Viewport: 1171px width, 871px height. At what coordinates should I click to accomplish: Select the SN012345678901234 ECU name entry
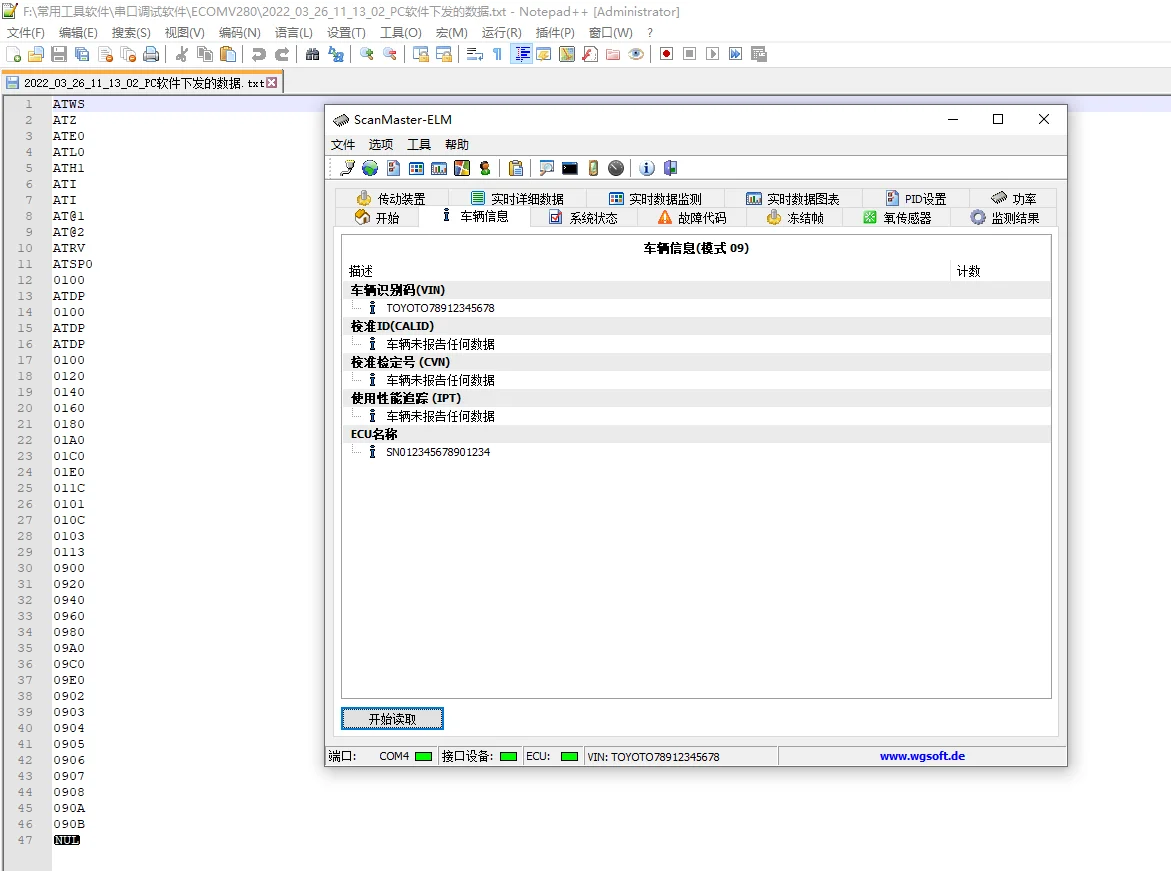point(438,452)
